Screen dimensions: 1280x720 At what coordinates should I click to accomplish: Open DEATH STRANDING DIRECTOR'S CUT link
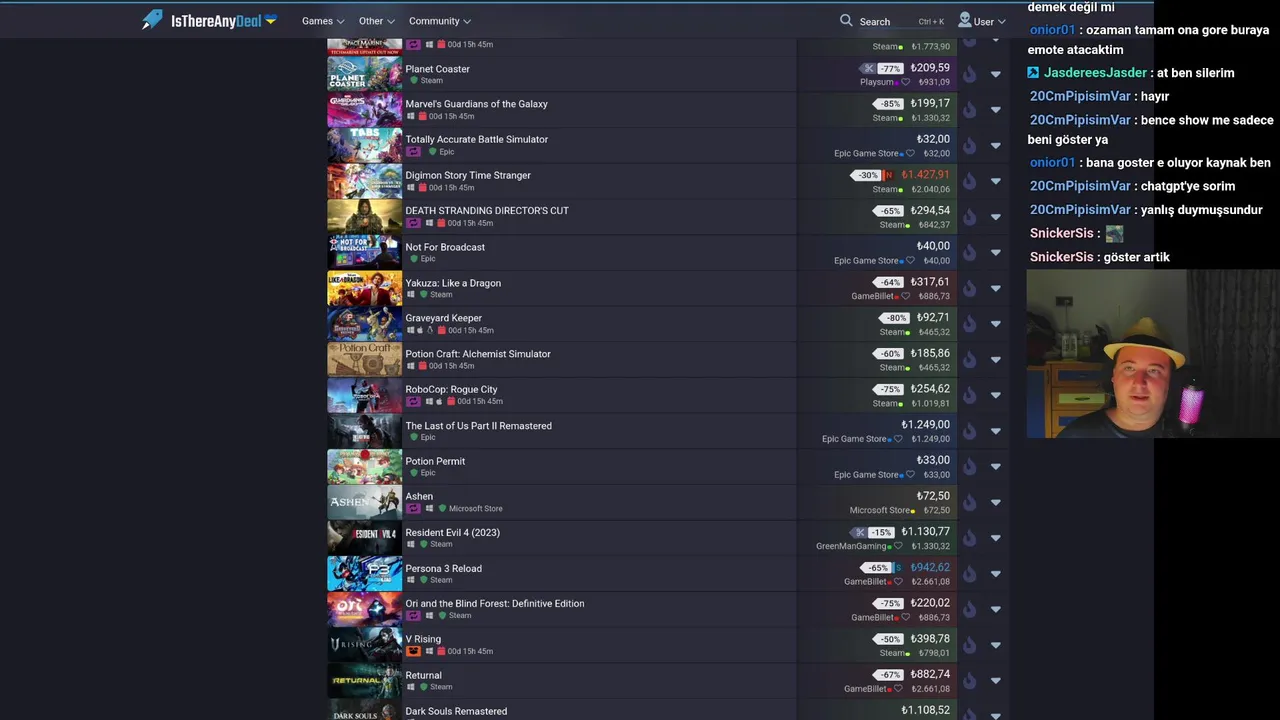[x=487, y=211]
